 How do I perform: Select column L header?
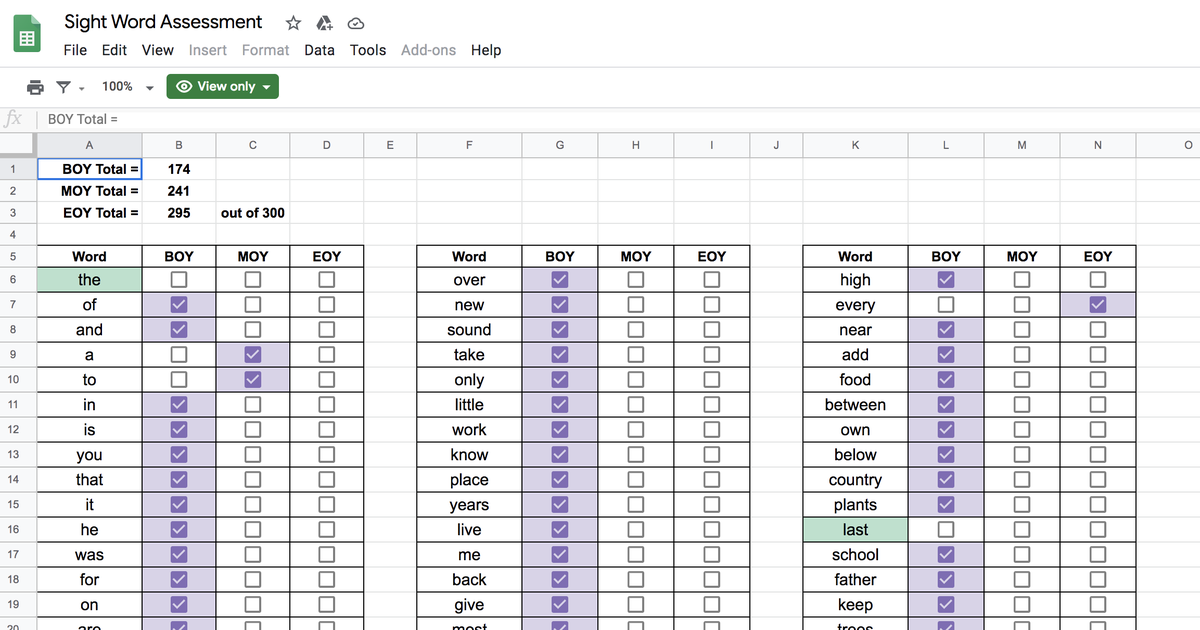(x=945, y=145)
